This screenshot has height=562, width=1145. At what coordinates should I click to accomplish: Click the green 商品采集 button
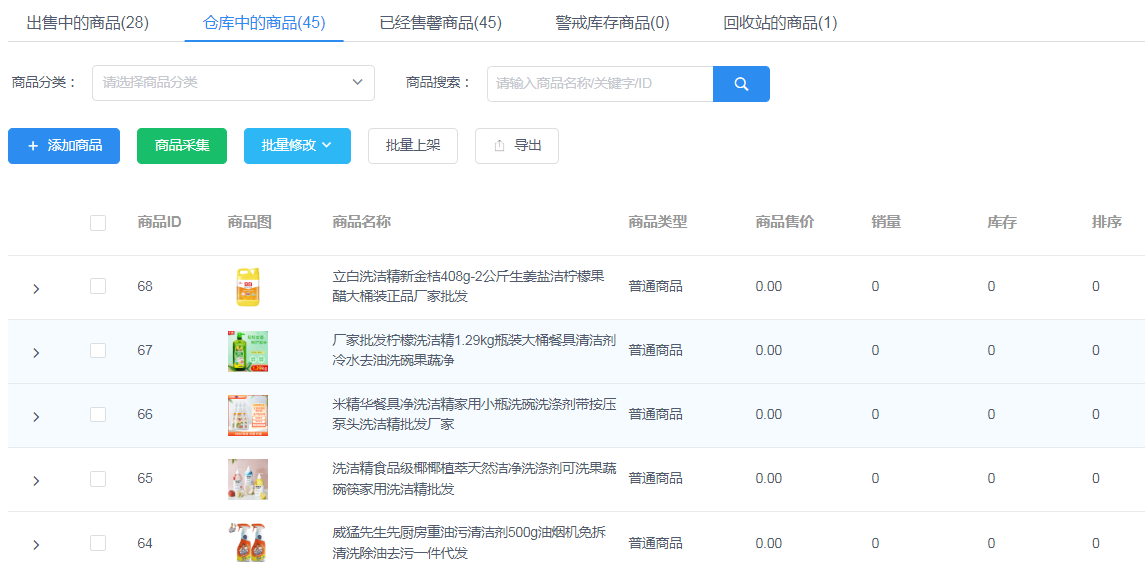pyautogui.click(x=182, y=146)
